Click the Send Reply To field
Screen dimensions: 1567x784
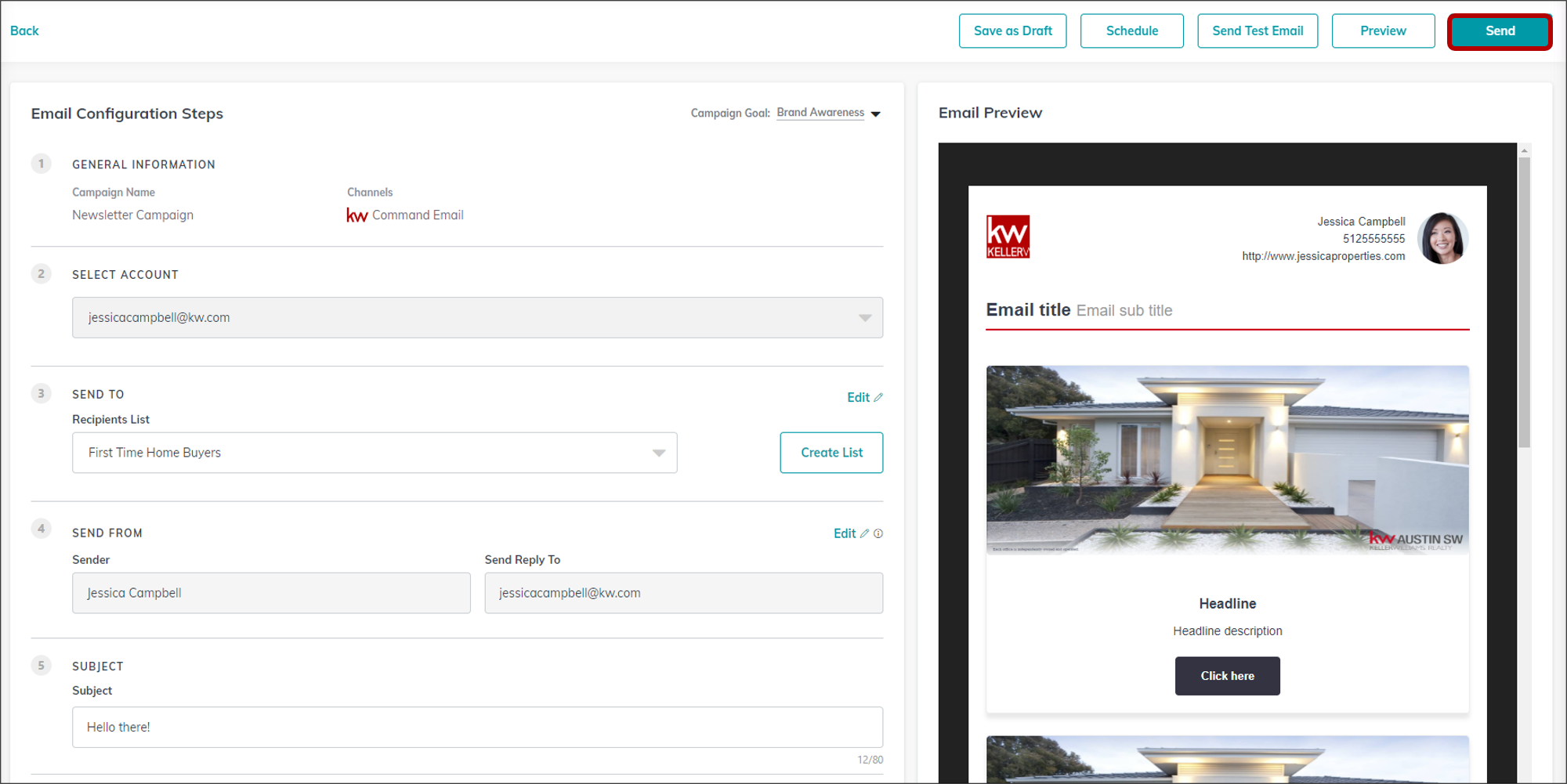point(683,593)
